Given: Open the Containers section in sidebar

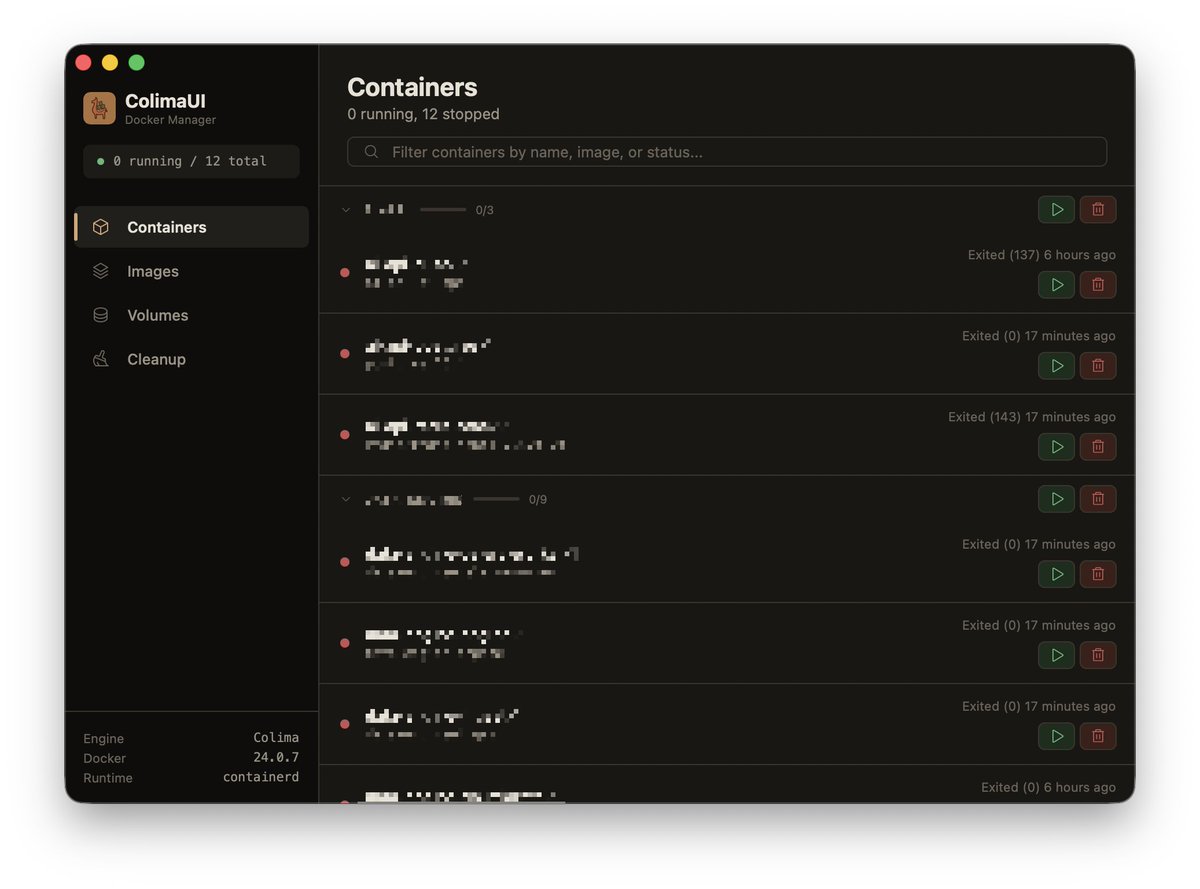Looking at the screenshot, I should (x=192, y=227).
